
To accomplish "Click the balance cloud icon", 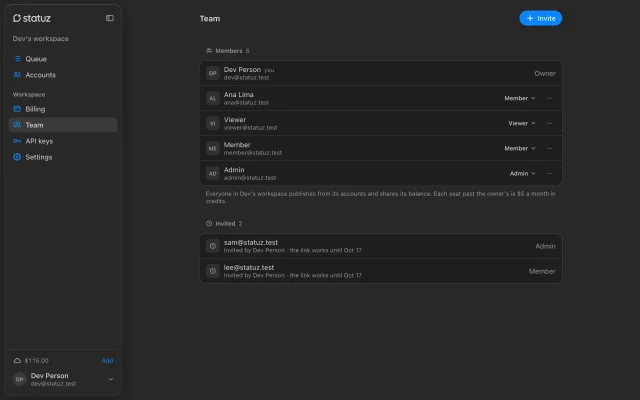I will tap(17, 360).
